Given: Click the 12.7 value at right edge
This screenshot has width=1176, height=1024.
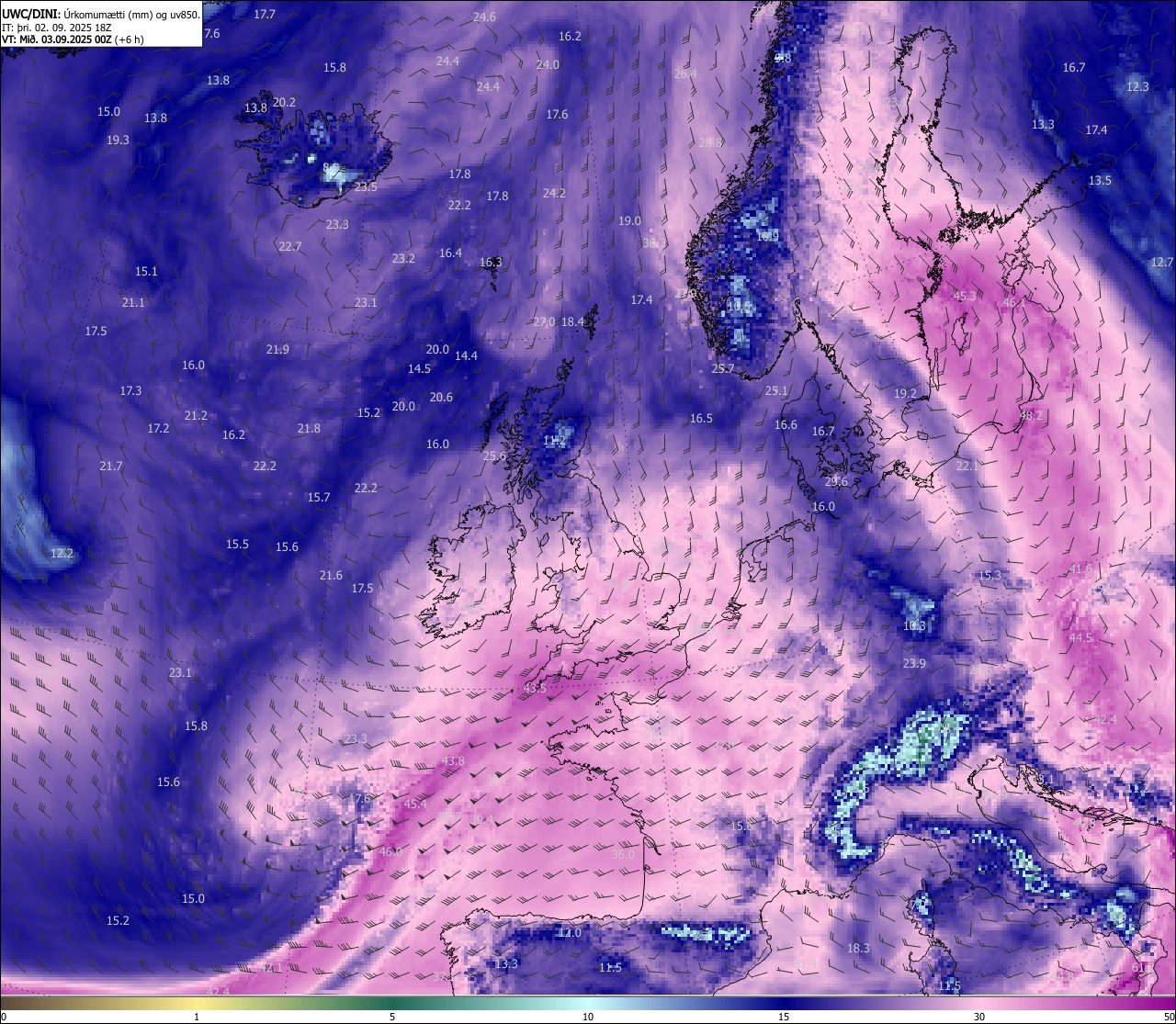Looking at the screenshot, I should tap(1161, 262).
